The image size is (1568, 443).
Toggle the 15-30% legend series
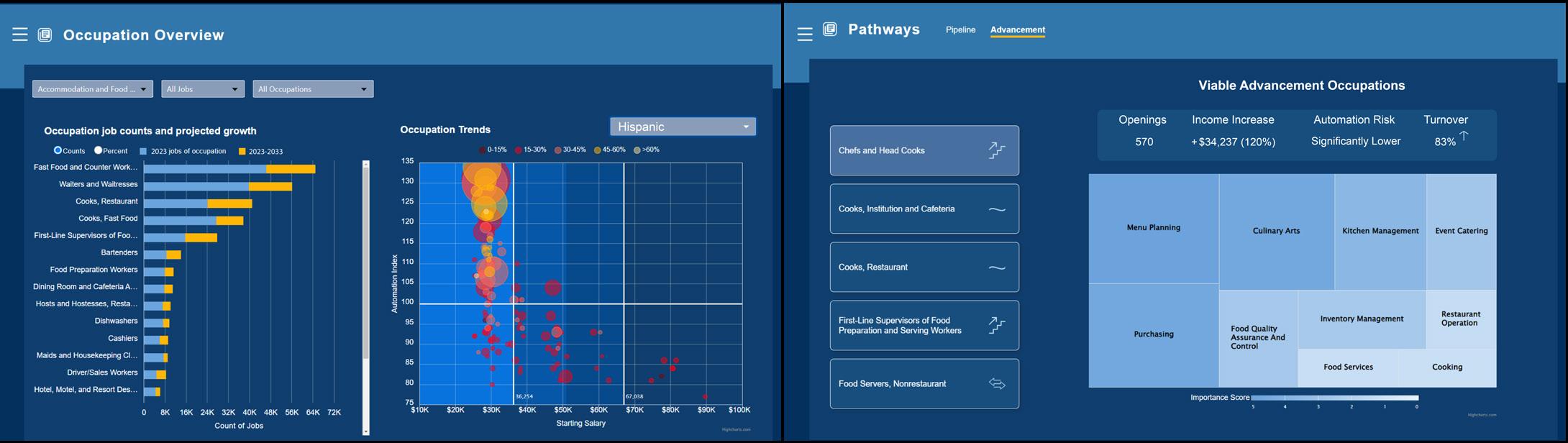tap(531, 150)
